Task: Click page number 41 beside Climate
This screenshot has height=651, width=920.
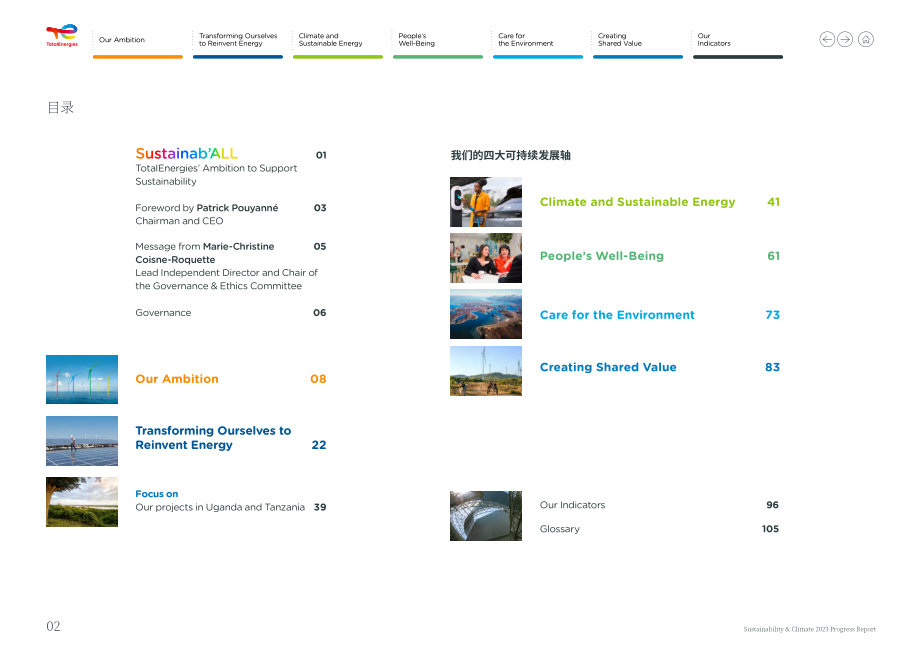Action: pyautogui.click(x=773, y=202)
